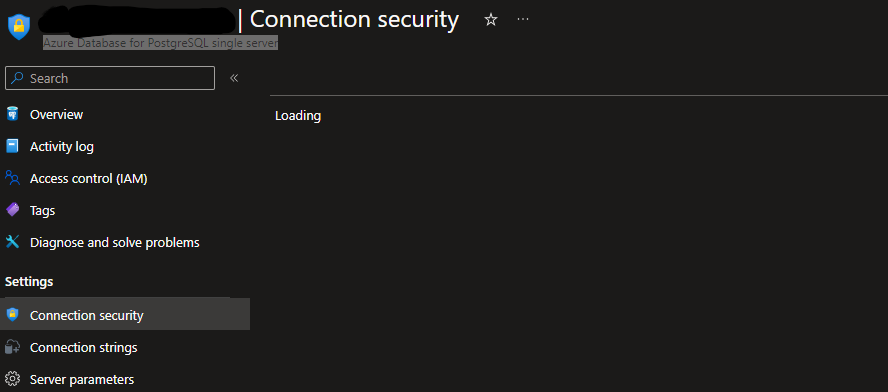
Task: Click the Overview database icon
Action: point(12,114)
